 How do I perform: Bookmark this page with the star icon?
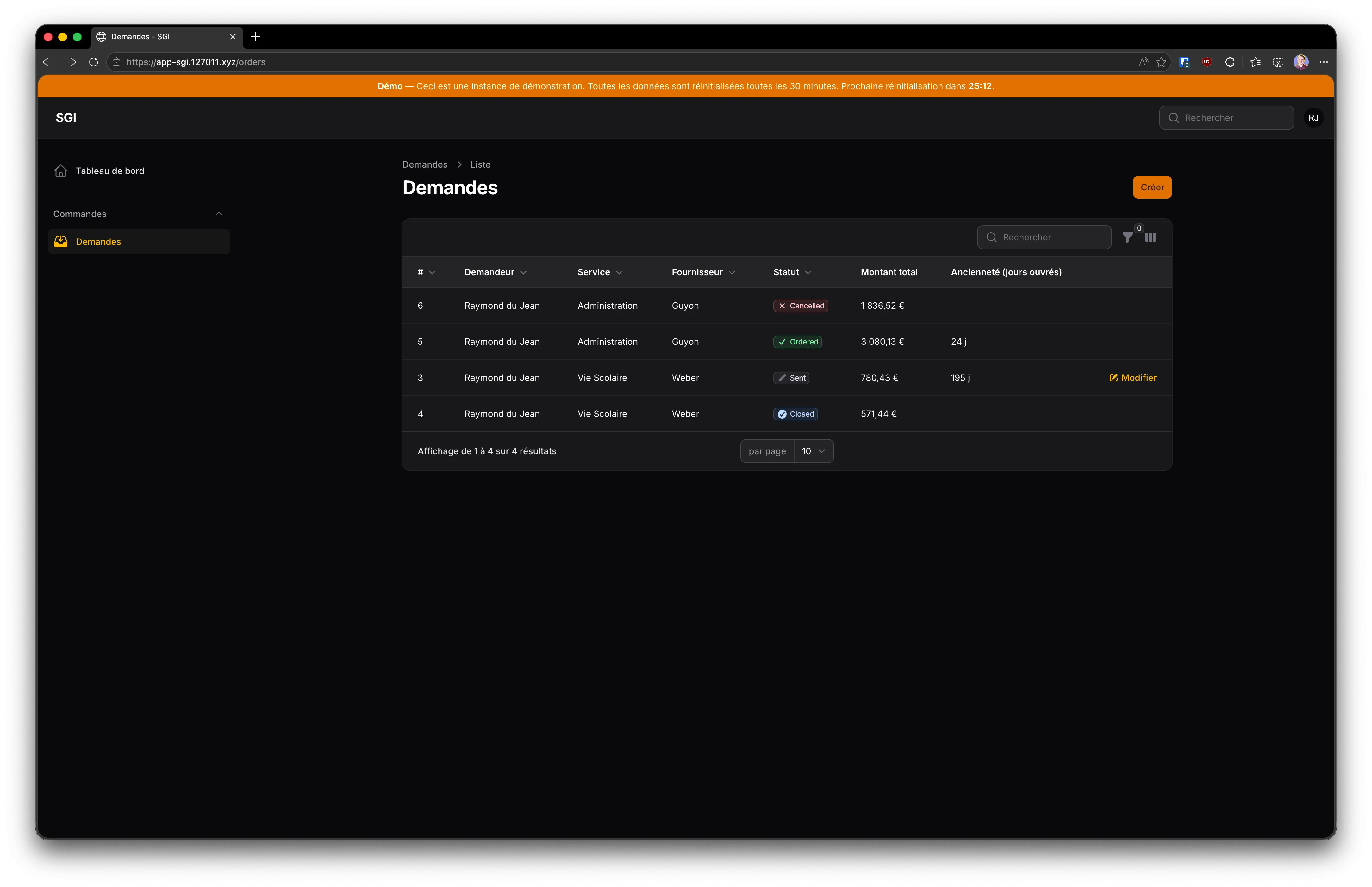point(1161,62)
